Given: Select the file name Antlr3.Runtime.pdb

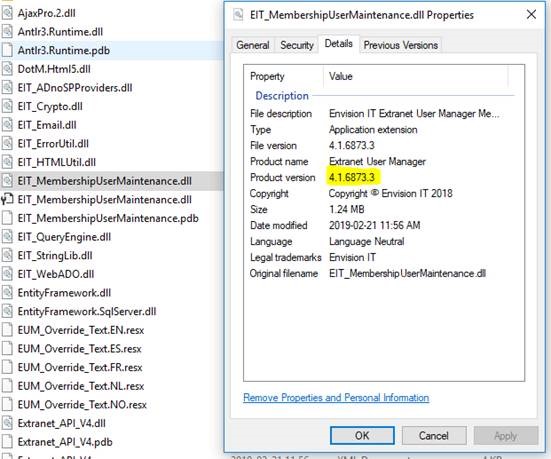Looking at the screenshot, I should (x=64, y=50).
